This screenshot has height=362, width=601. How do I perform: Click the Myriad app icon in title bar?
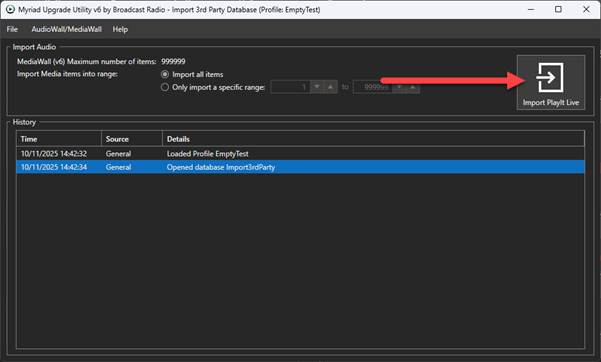click(10, 9)
